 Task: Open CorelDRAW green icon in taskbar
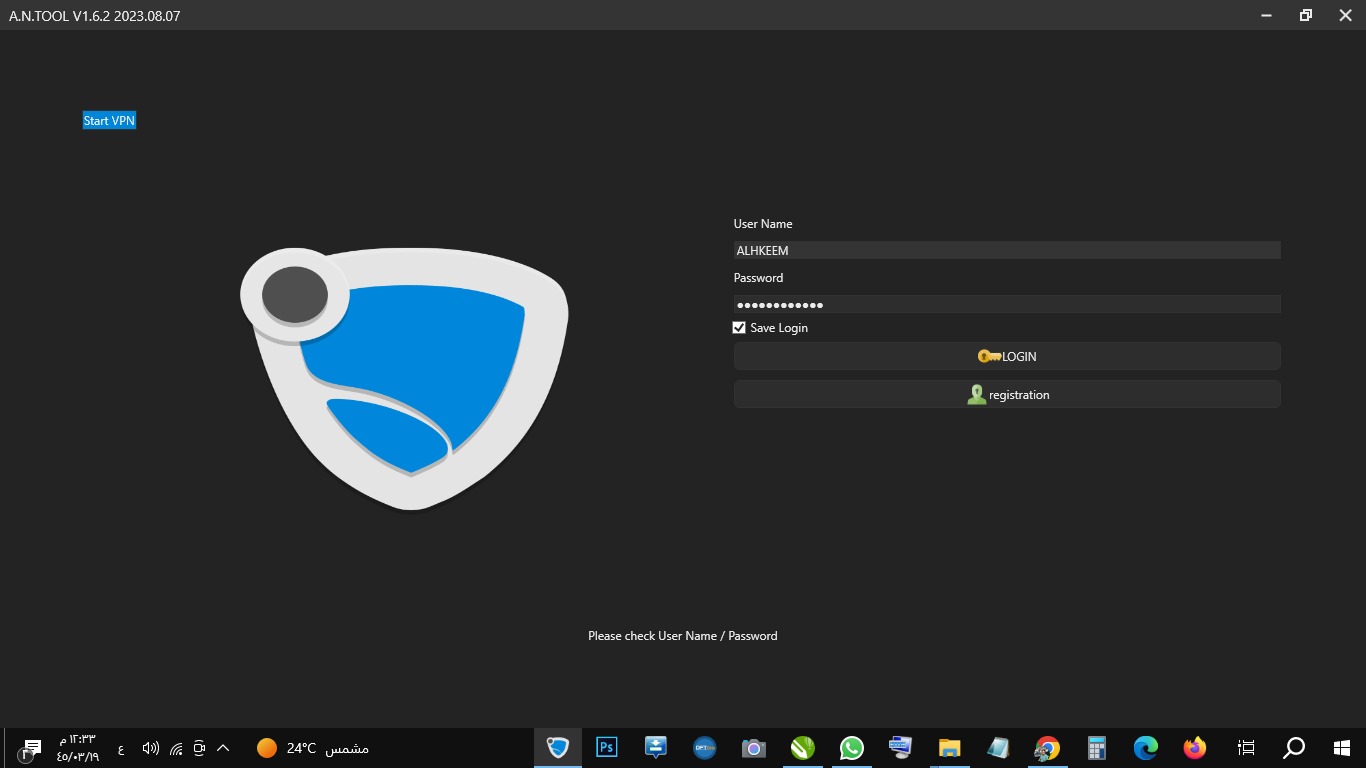(802, 747)
